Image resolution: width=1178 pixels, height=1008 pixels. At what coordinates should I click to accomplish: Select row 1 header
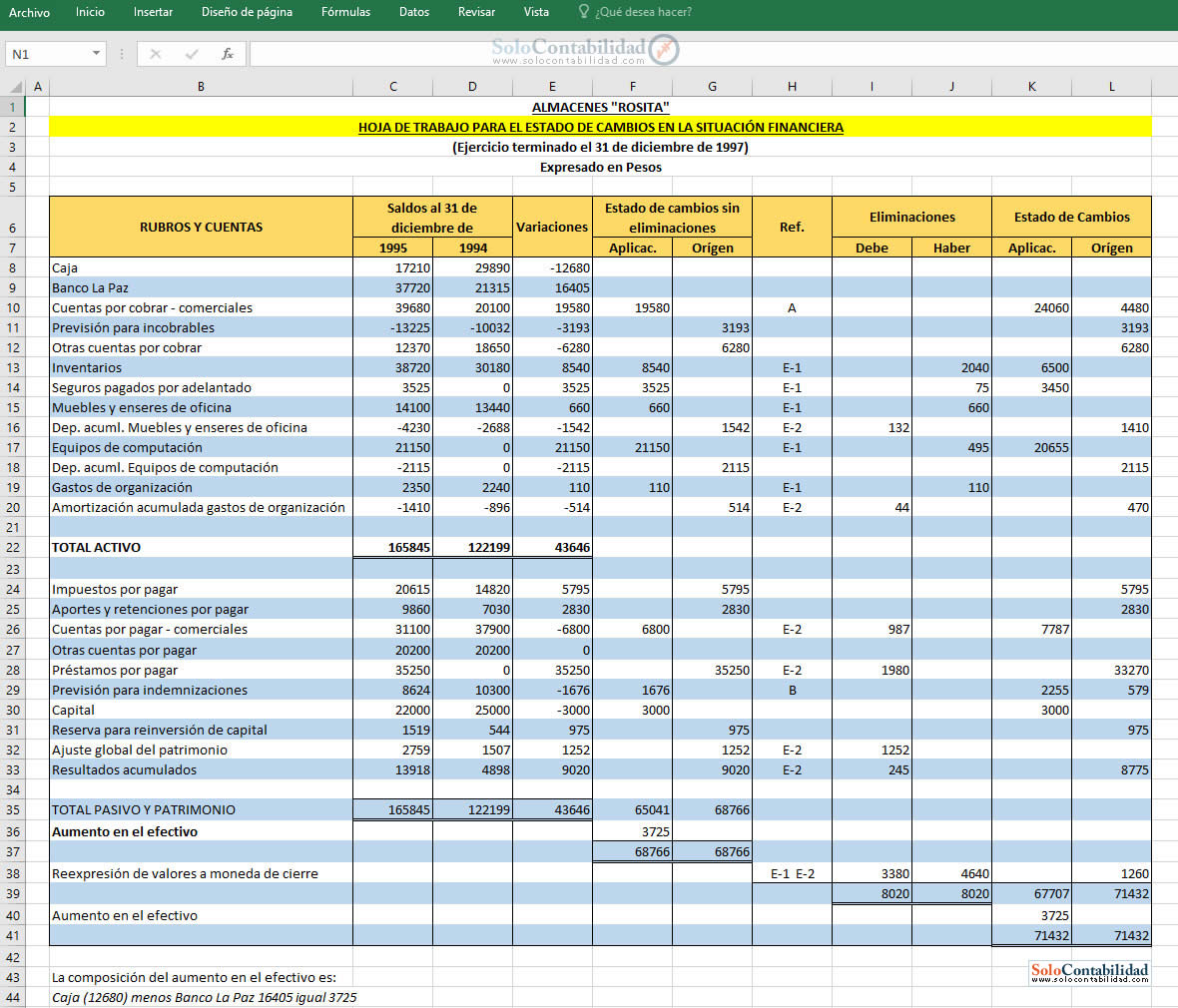[x=13, y=107]
